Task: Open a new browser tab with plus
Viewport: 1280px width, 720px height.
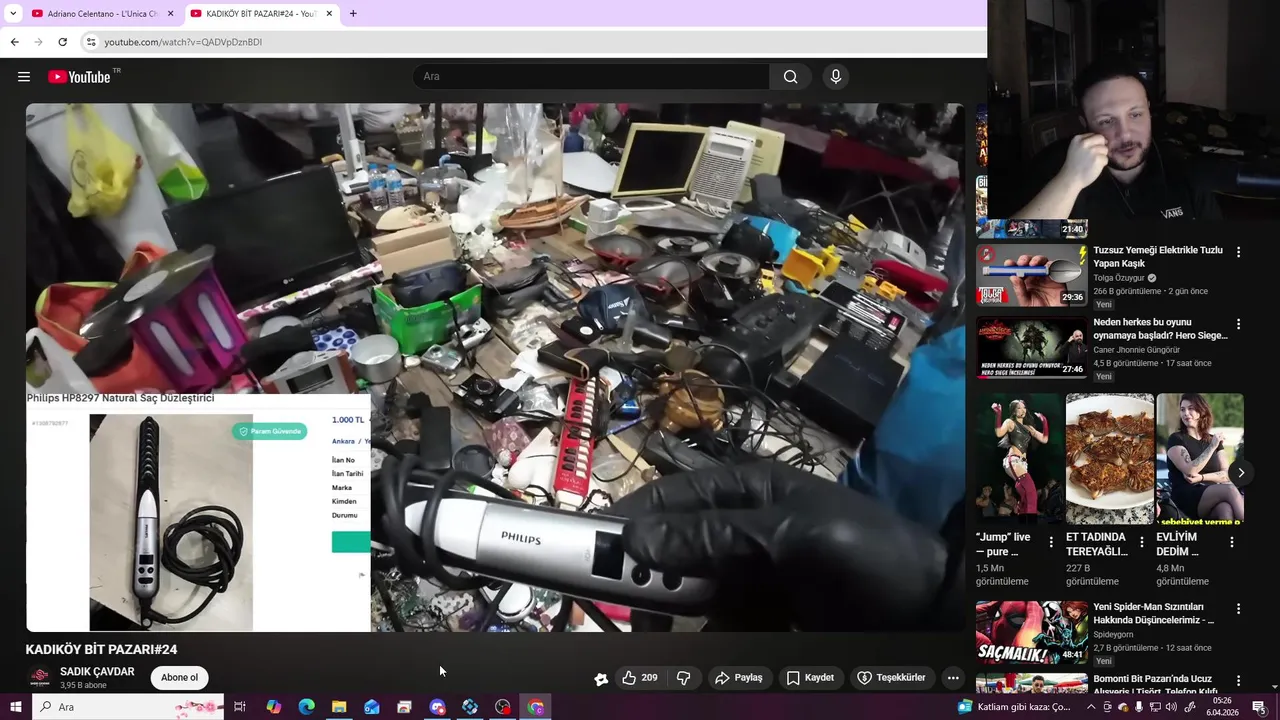Action: [353, 14]
